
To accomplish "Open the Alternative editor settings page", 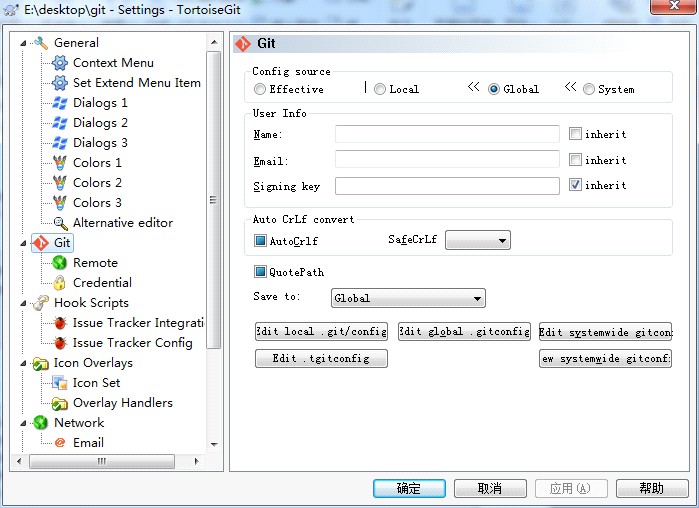I will tap(123, 223).
